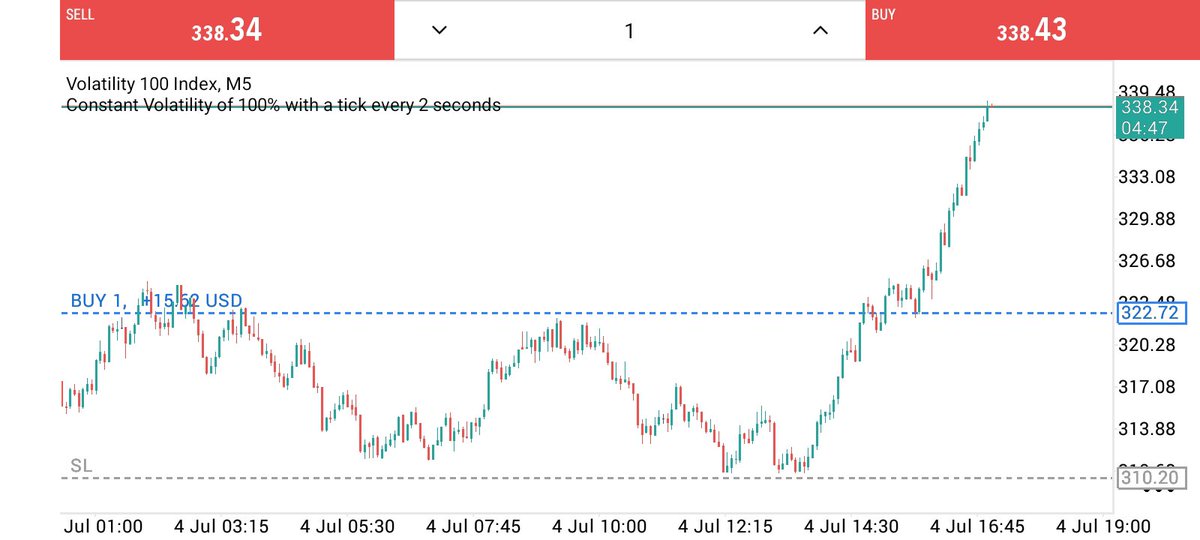Image resolution: width=1200 pixels, height=540 pixels.
Task: Tap the 320.28 price axis label
Action: point(1149,346)
